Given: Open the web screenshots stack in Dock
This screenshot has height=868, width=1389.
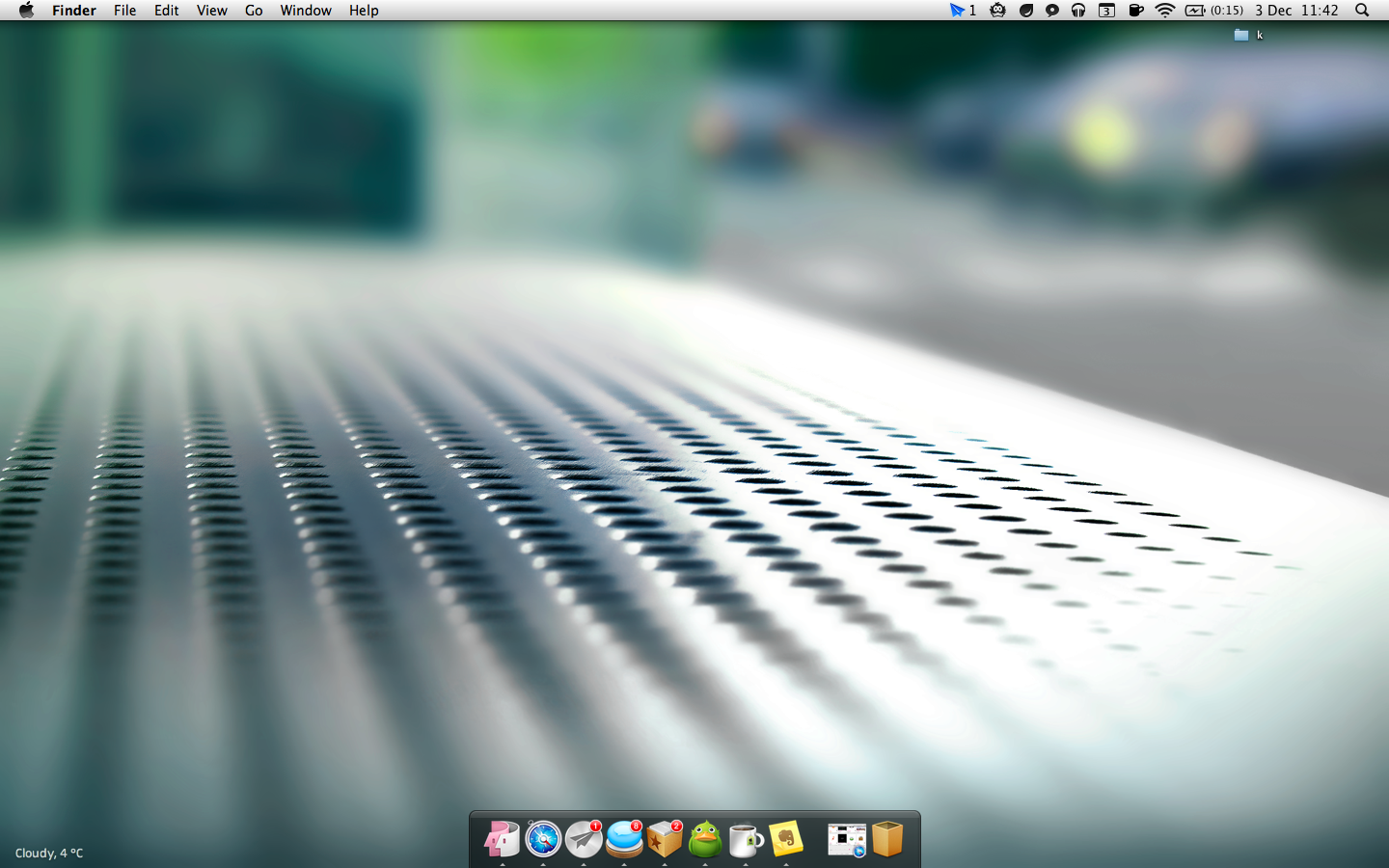Looking at the screenshot, I should coord(847,840).
